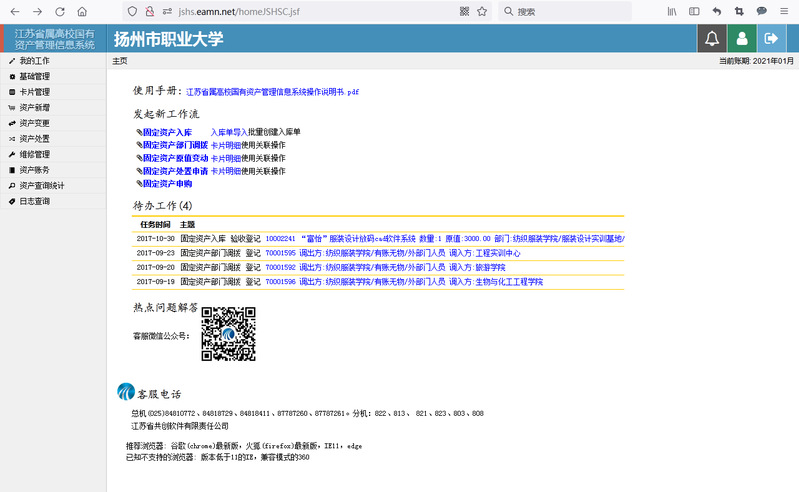Expand 资产处置 sidebar menu
Screen dimensions: 799x492
point(34,139)
